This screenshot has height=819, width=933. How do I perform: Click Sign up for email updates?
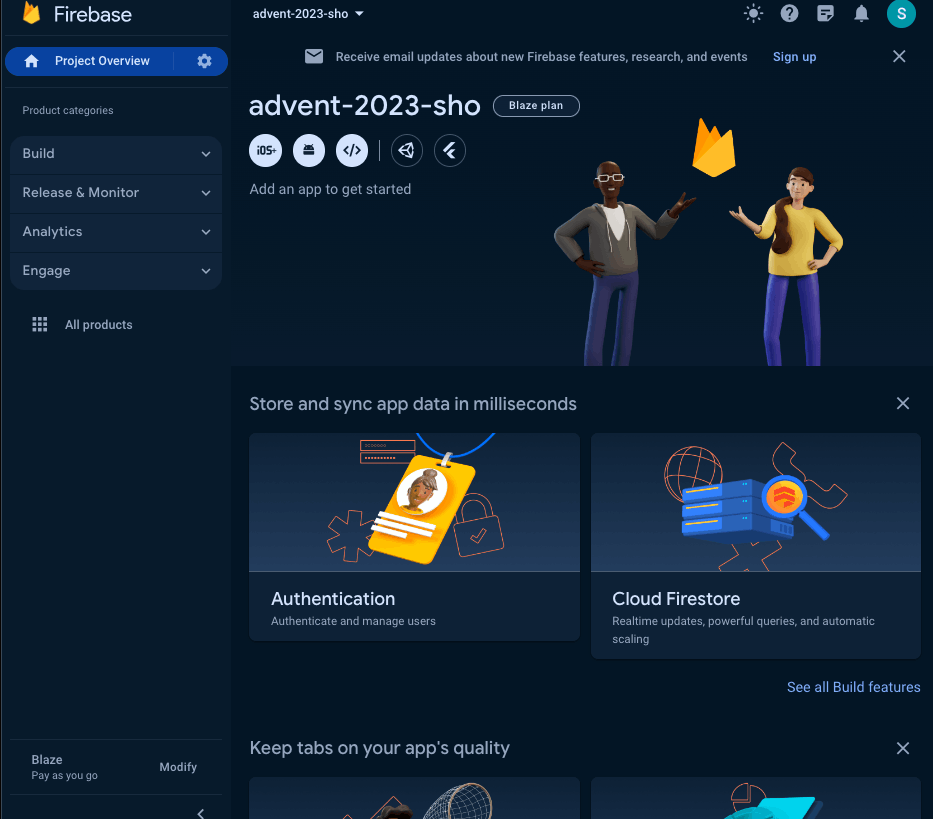click(794, 57)
